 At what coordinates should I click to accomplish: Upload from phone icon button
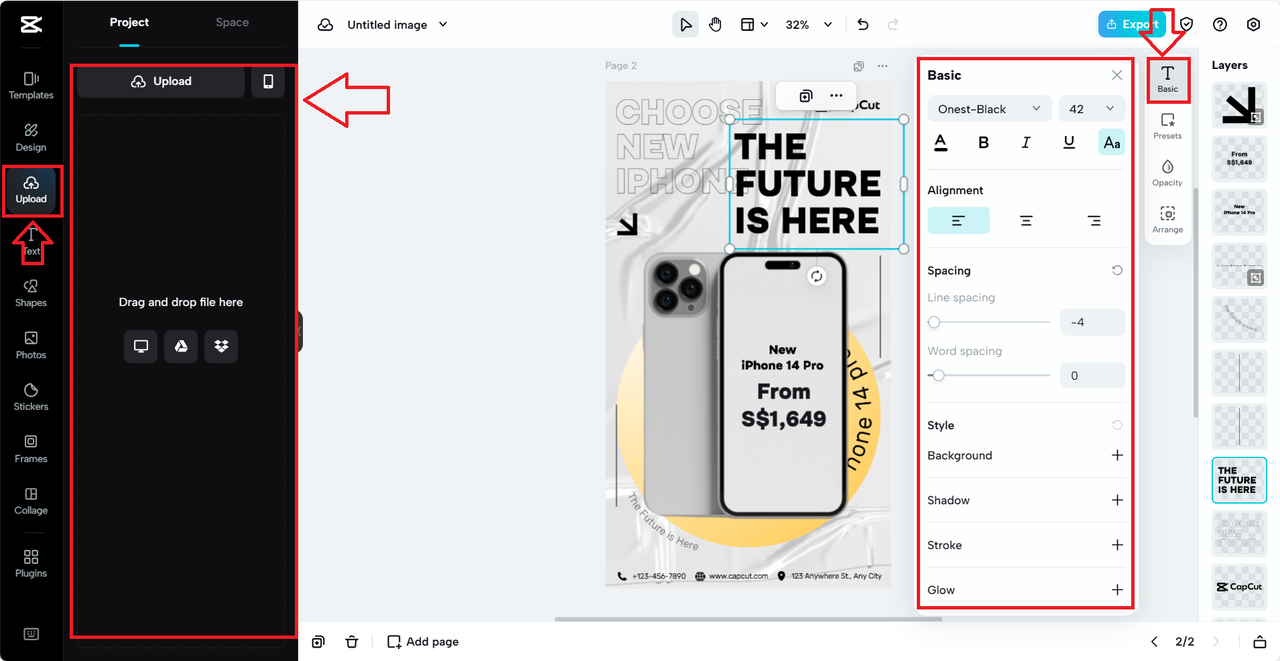click(268, 82)
